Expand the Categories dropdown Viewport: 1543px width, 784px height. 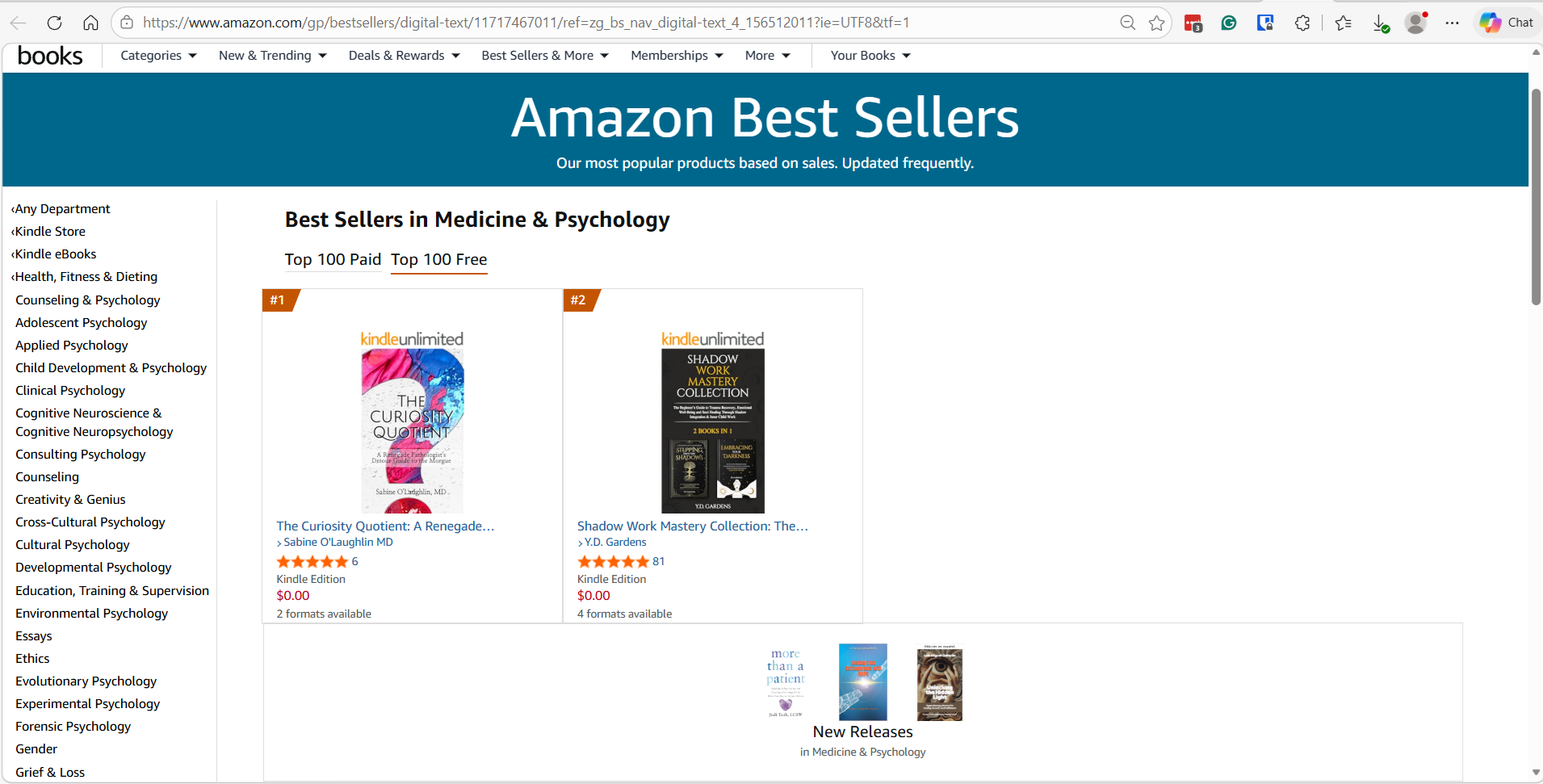coord(158,56)
